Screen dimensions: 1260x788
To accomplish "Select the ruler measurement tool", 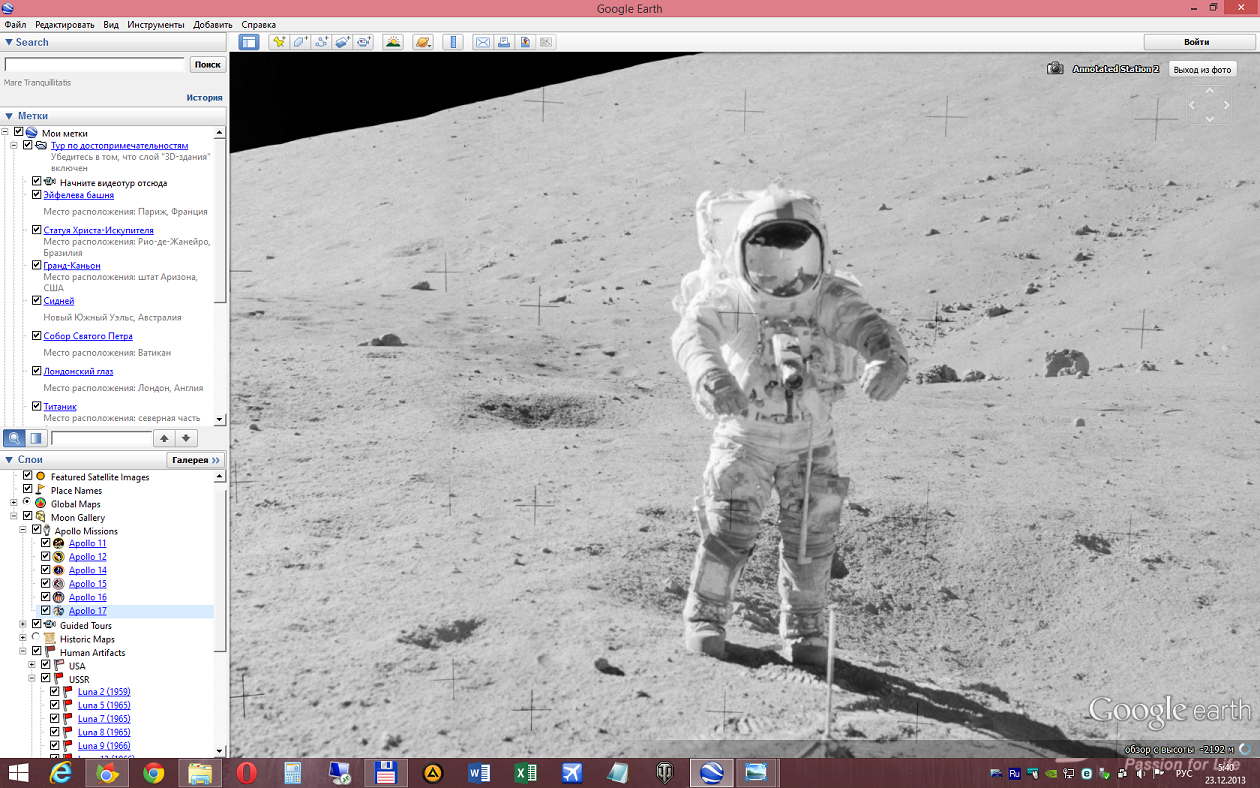I will tap(453, 42).
